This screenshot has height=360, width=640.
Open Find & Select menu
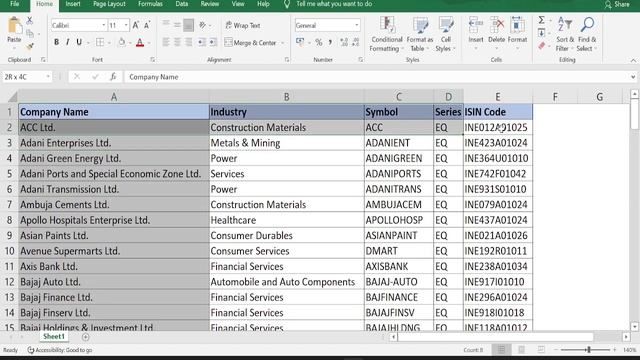[x=587, y=34]
